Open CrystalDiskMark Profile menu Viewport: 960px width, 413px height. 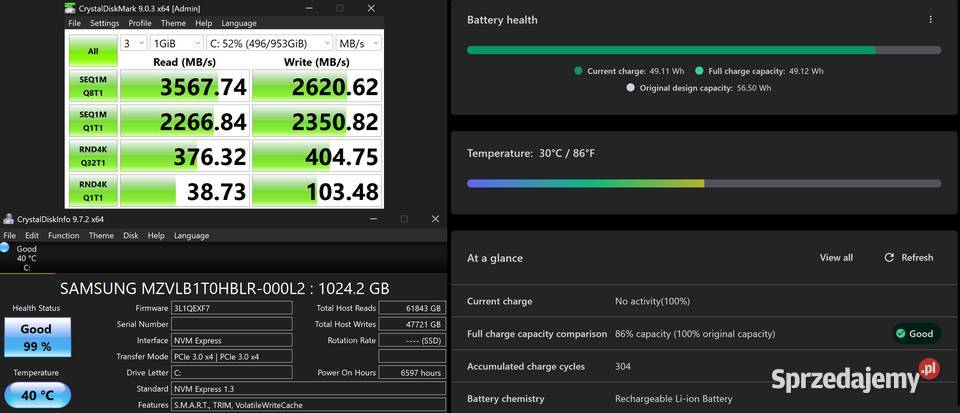tap(140, 23)
